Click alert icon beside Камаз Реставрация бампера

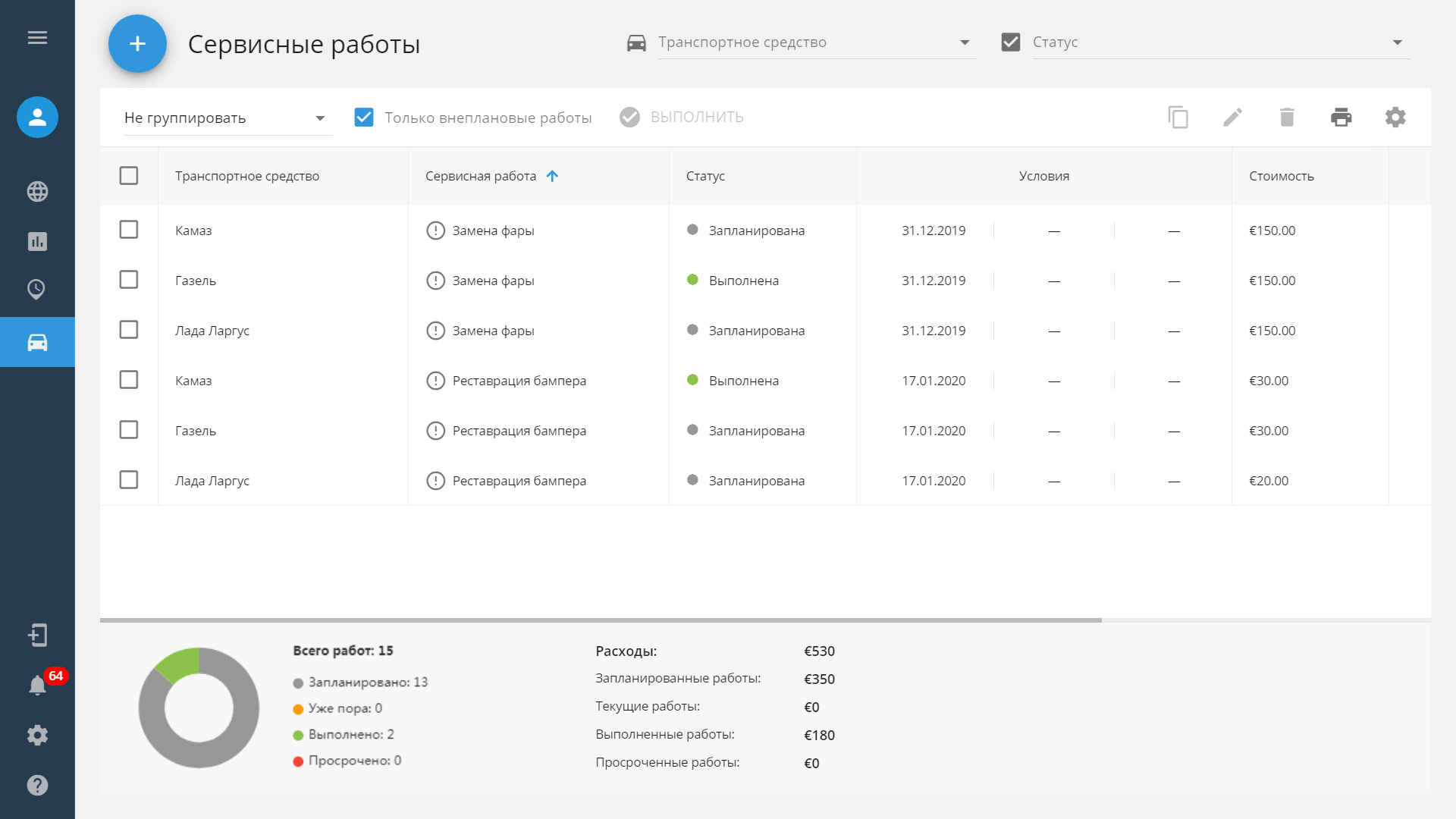click(435, 381)
